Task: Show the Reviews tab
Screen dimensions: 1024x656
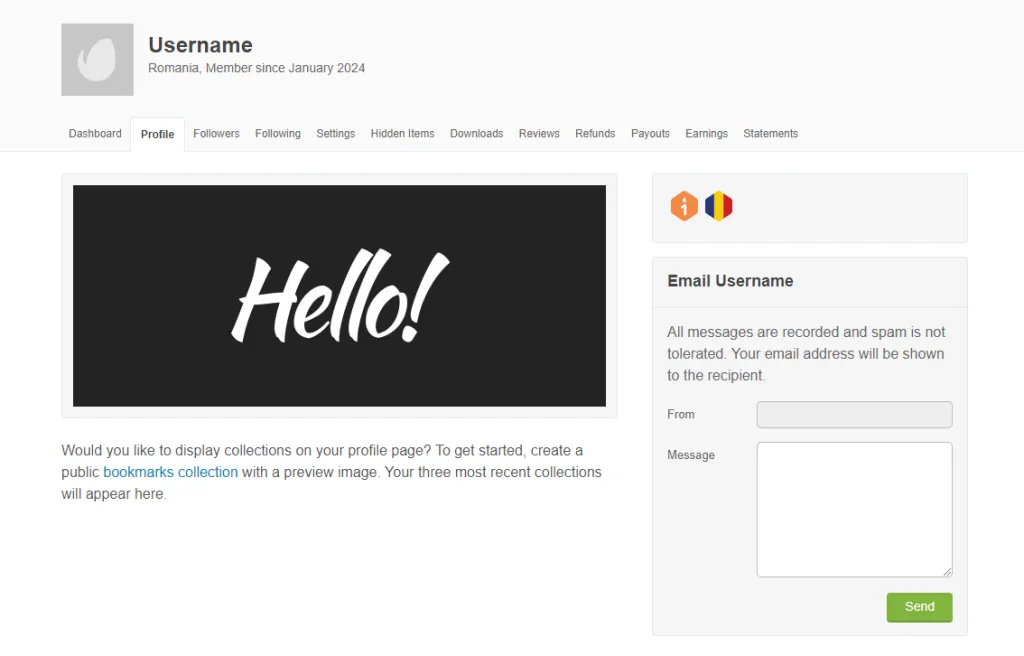Action: [x=539, y=134]
